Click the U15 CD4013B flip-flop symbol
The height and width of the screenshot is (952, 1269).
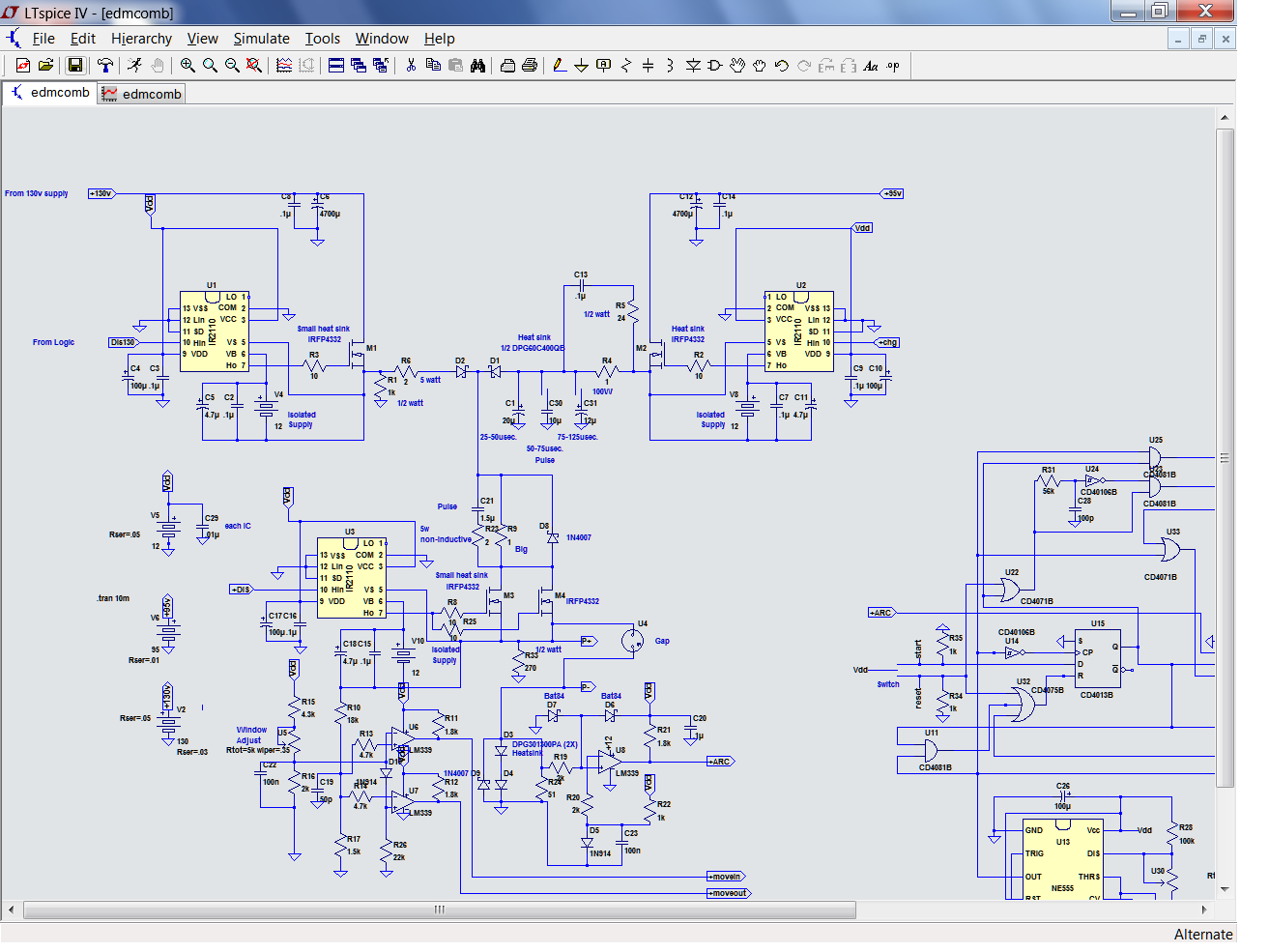[1098, 658]
